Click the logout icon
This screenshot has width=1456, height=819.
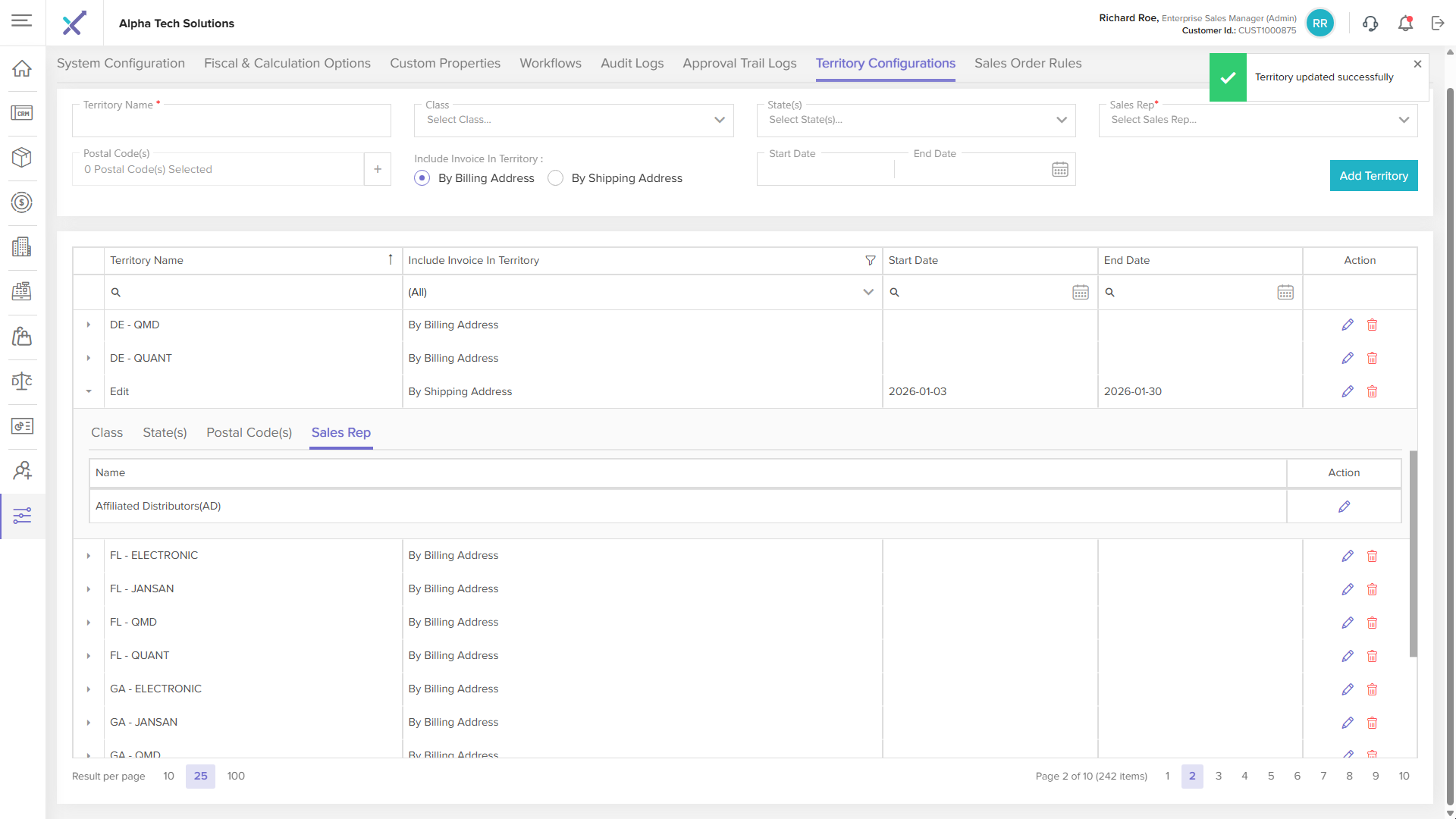[x=1438, y=24]
